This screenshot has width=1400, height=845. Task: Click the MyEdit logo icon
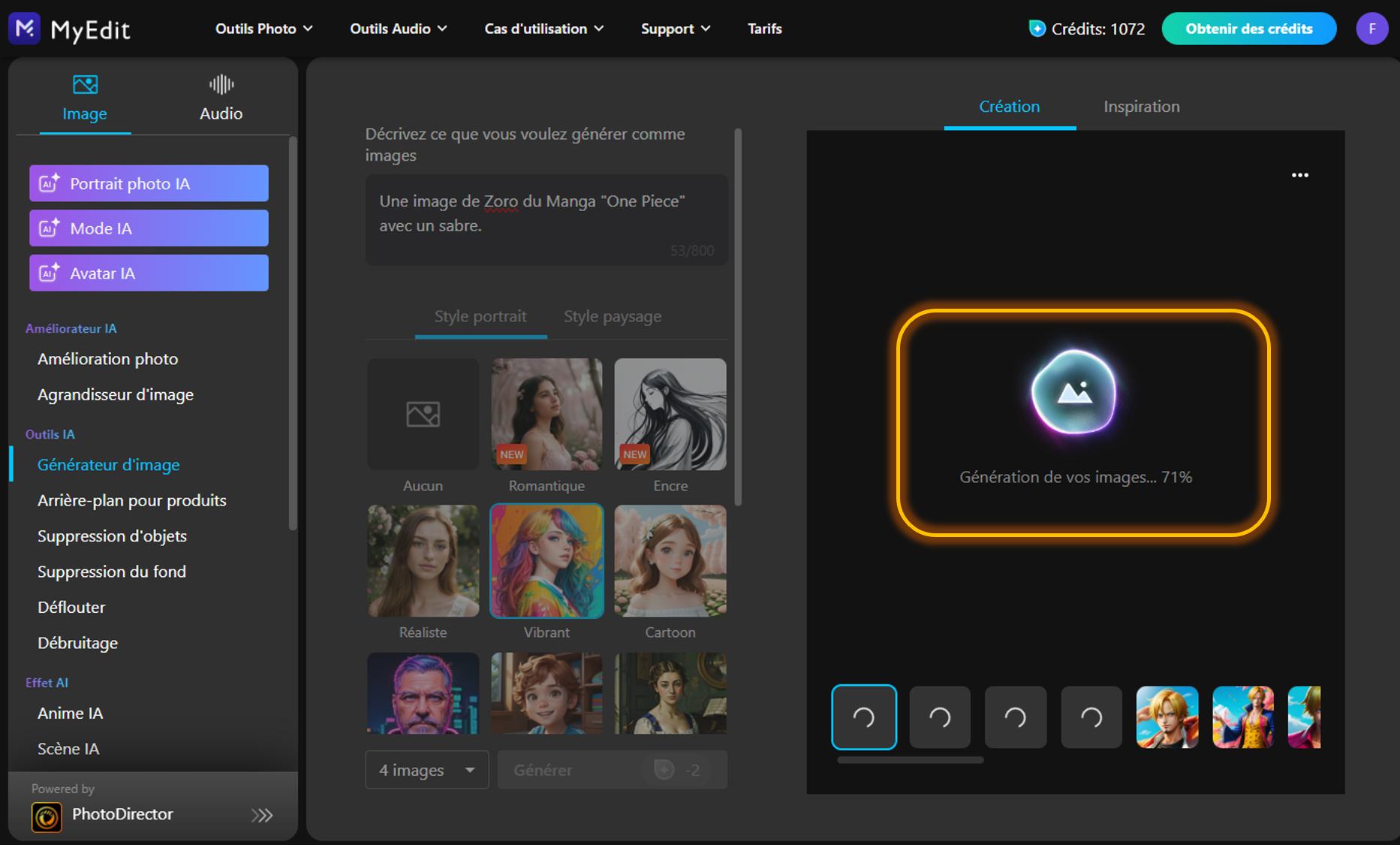coord(24,29)
